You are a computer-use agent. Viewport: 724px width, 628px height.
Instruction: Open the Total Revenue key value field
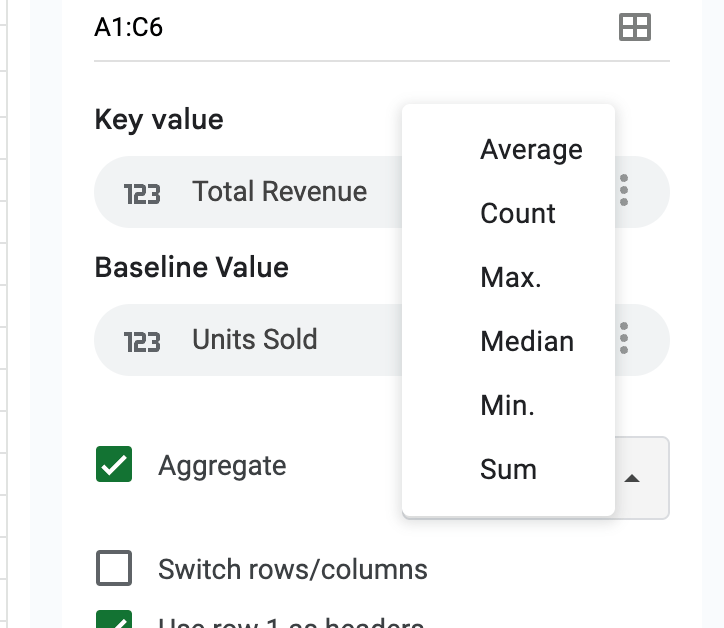280,191
